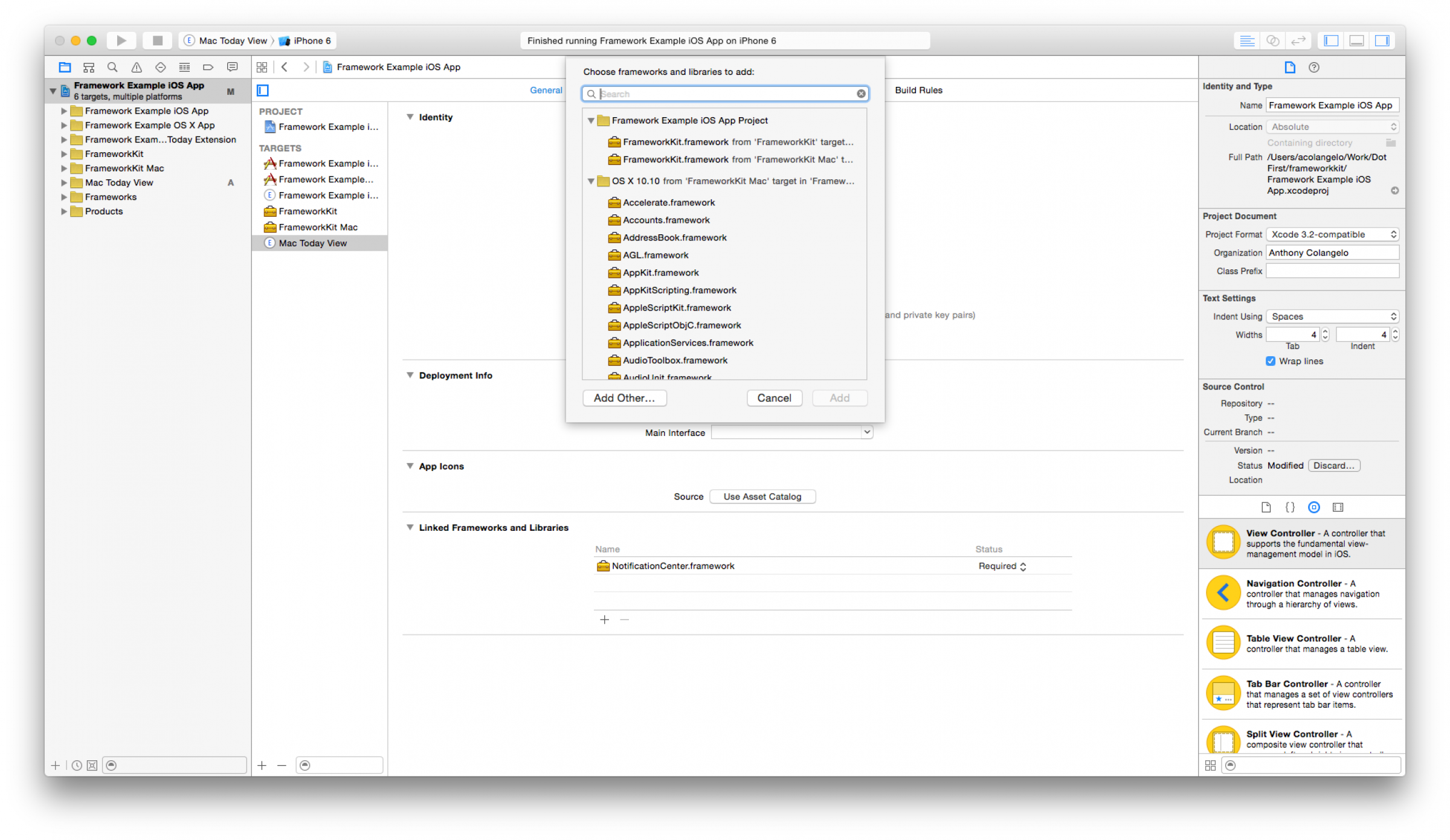
Task: Open the Indent Using dropdown
Action: pyautogui.click(x=1332, y=316)
